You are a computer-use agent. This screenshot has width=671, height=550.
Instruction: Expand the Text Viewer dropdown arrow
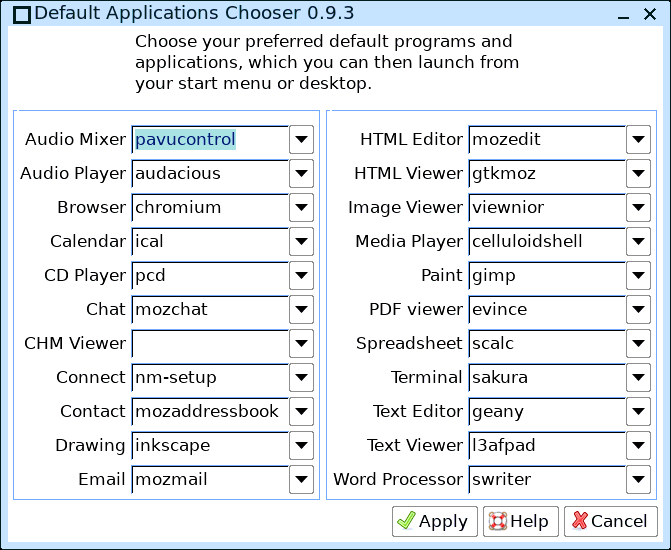click(x=638, y=446)
